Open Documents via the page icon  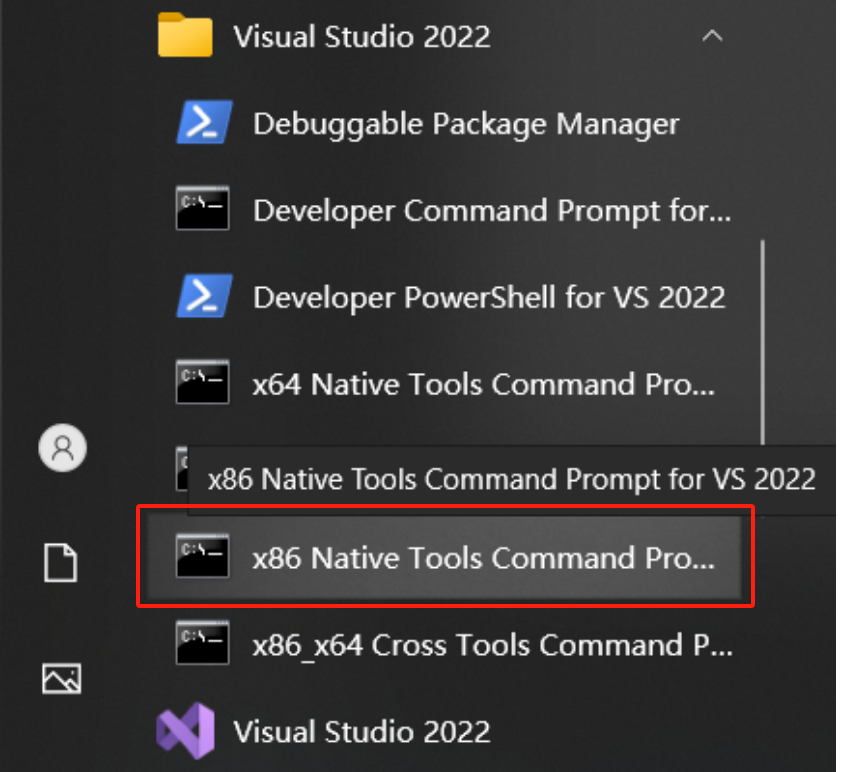61,563
